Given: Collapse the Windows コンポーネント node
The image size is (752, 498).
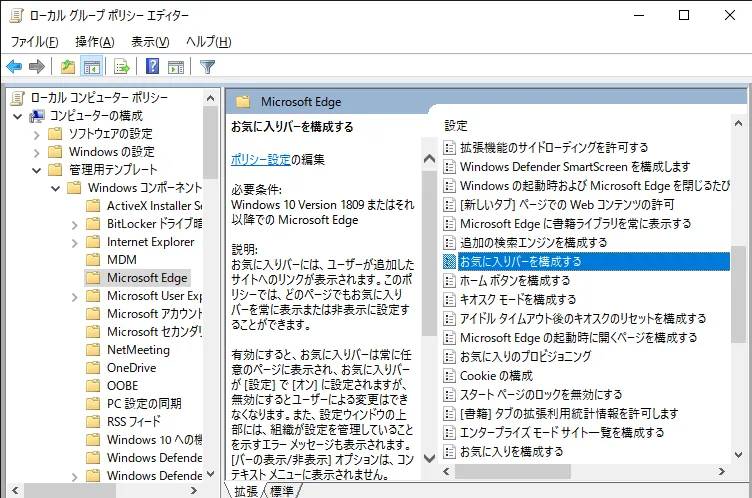Looking at the screenshot, I should click(56, 188).
